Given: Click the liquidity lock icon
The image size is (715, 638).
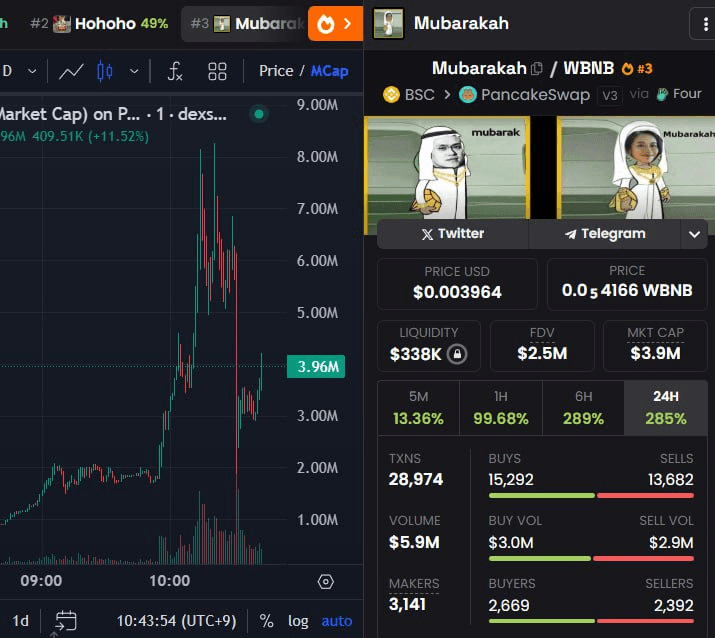Looking at the screenshot, I should pos(457,354).
